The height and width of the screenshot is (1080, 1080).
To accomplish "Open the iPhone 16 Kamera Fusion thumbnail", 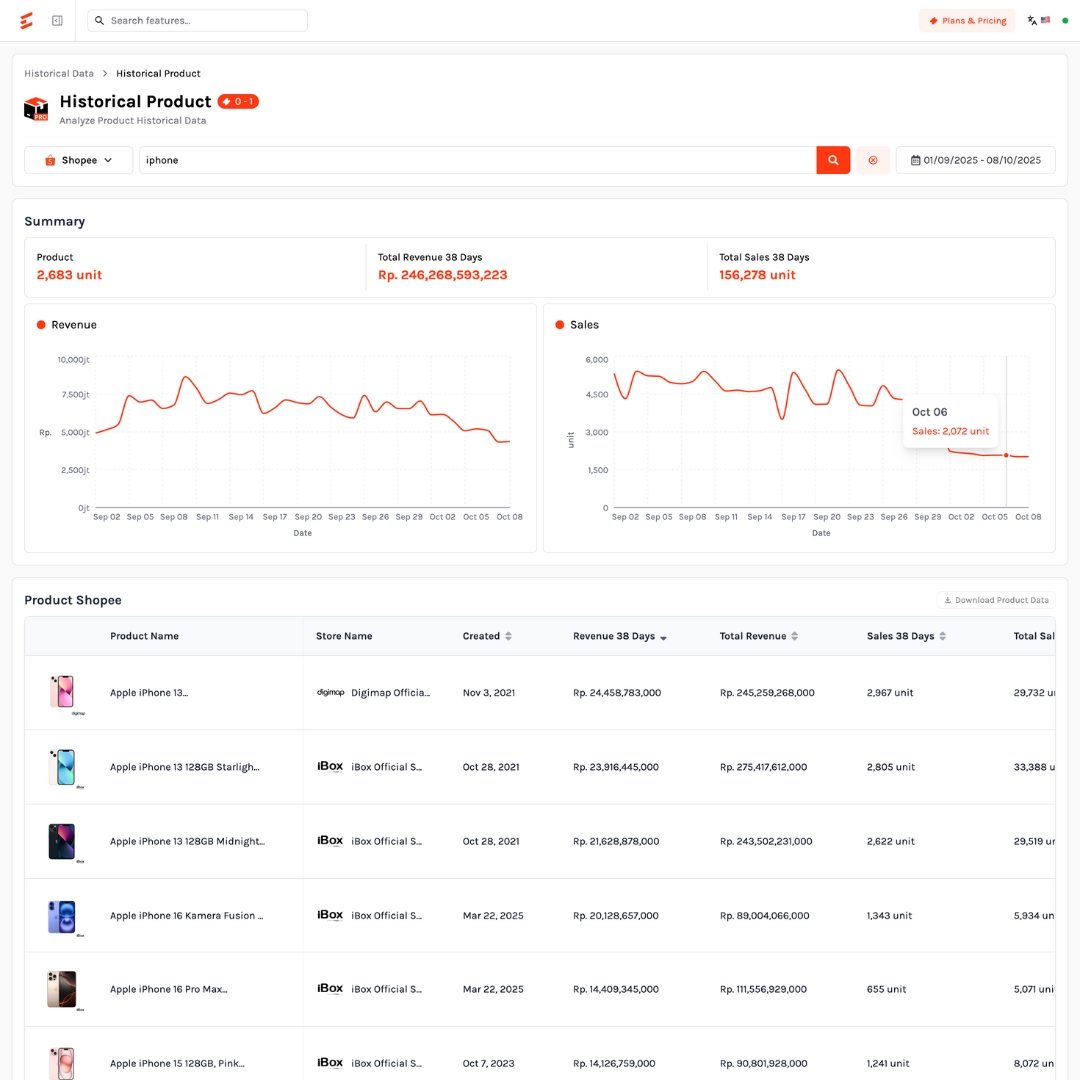I will point(62,916).
